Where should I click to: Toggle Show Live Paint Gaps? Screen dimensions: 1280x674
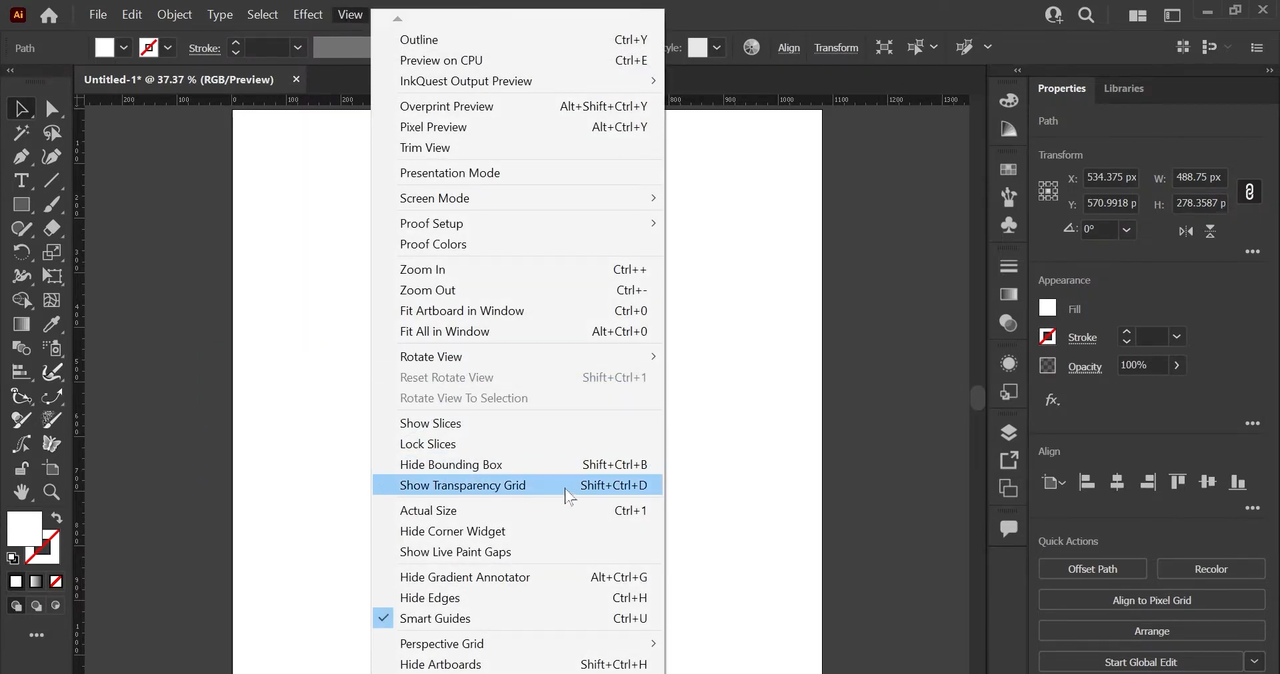tap(517, 552)
